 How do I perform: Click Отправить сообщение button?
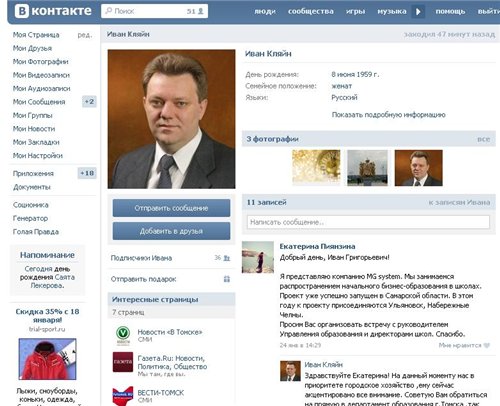171,208
